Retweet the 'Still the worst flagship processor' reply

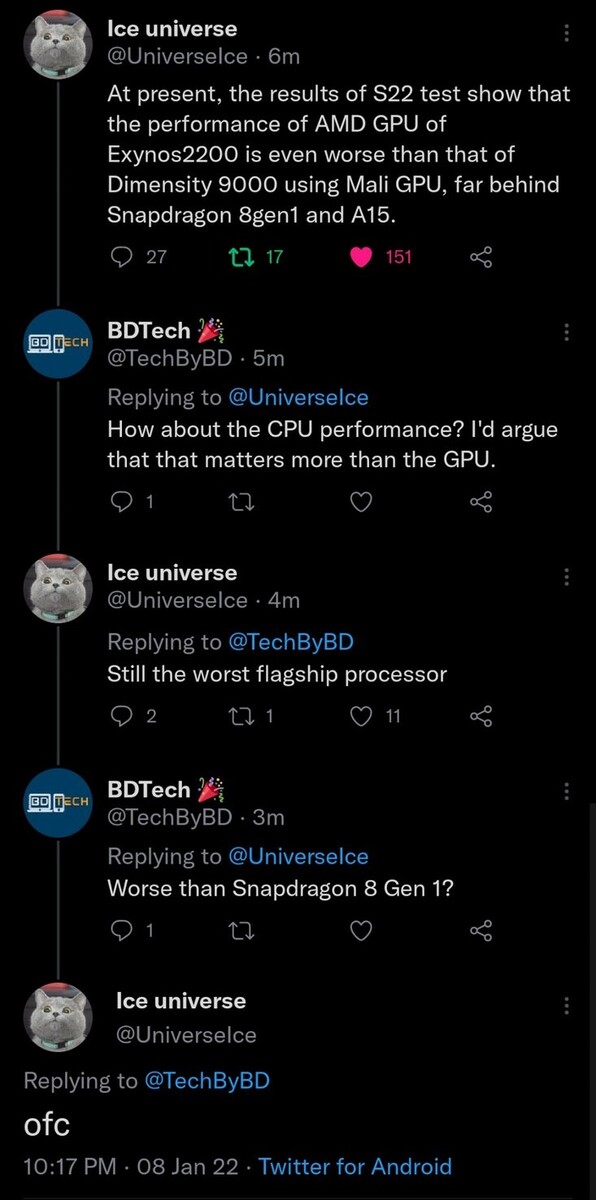(x=240, y=716)
